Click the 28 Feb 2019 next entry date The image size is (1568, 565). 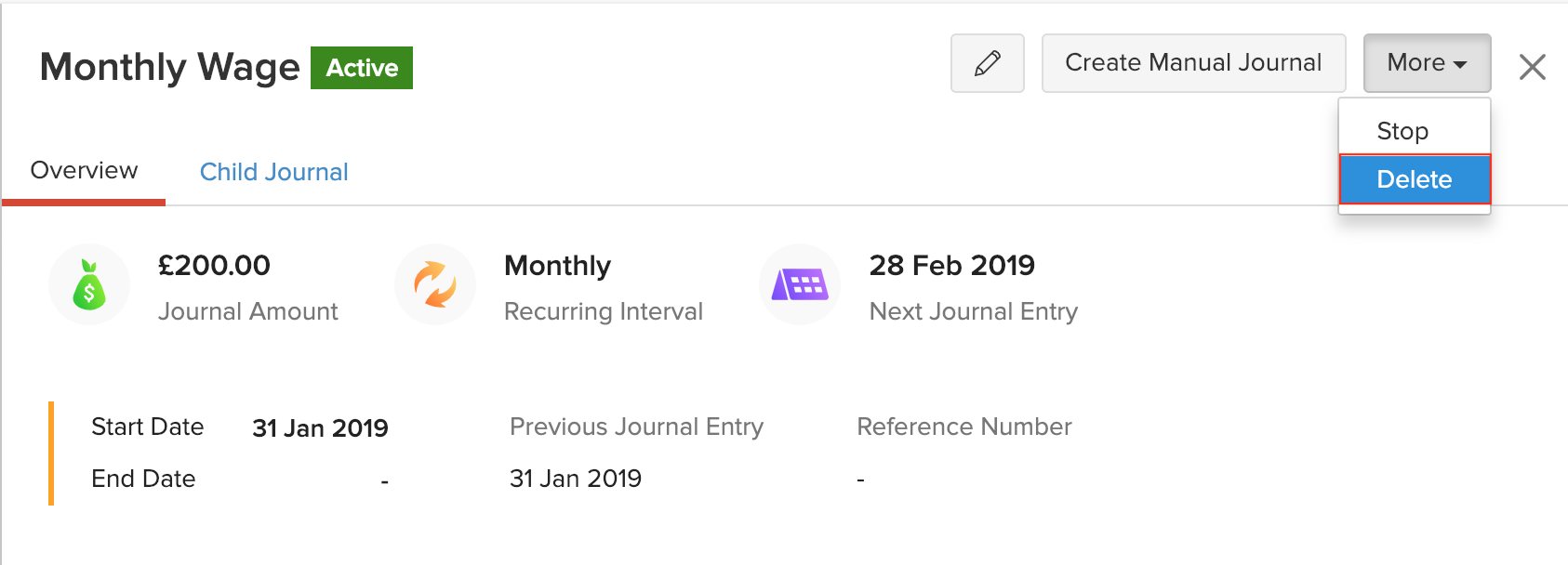pos(951,266)
